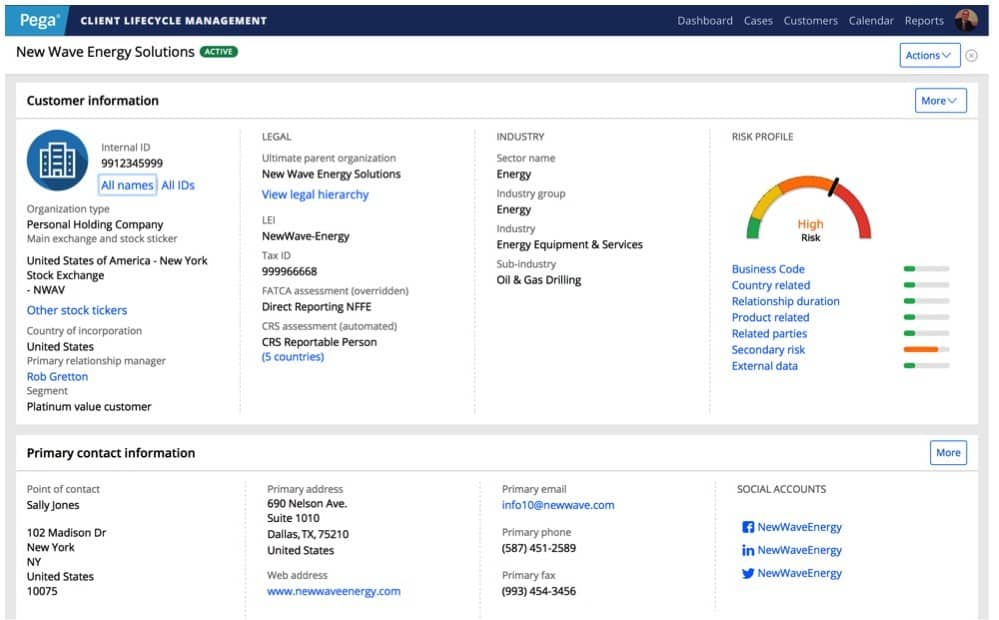The image size is (999, 620).
Task: Open the user profile avatar
Action: (967, 20)
